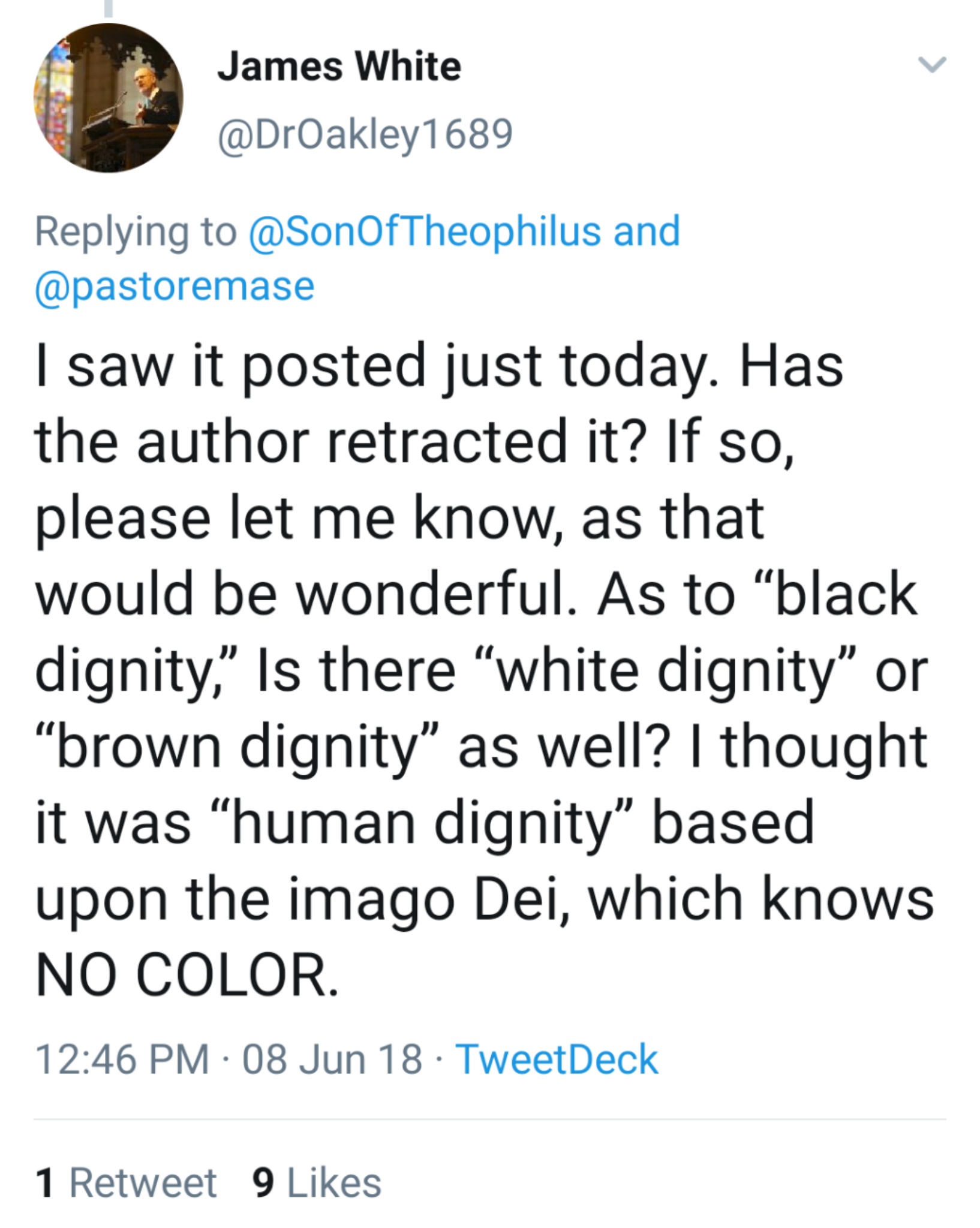
Task: Click the thread connector line above avatar
Action: 109,8
